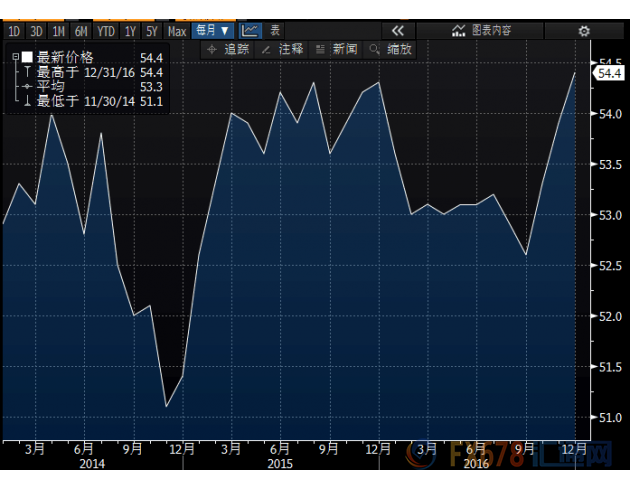Show the 5Y time range

(151, 31)
